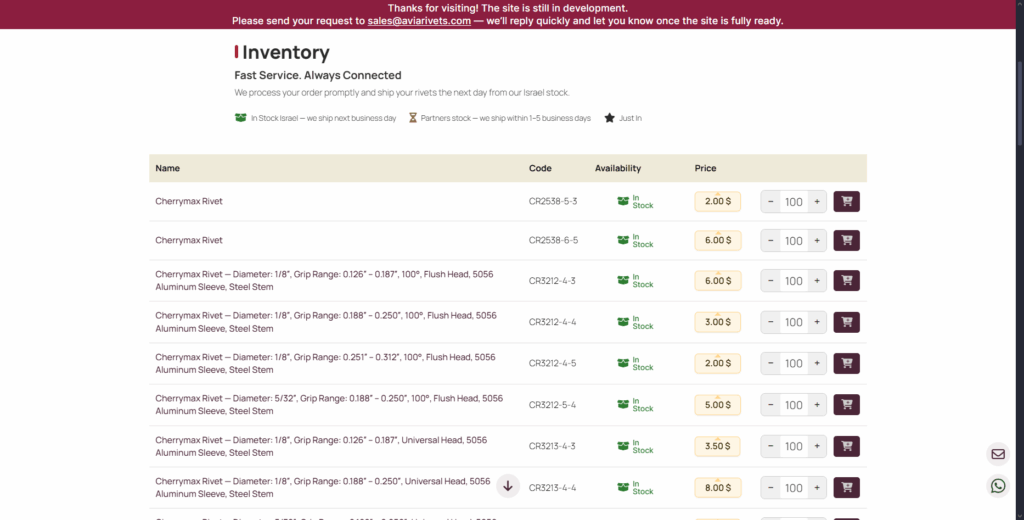1024x520 pixels.
Task: Click the Availability column header
Action: (x=617, y=168)
